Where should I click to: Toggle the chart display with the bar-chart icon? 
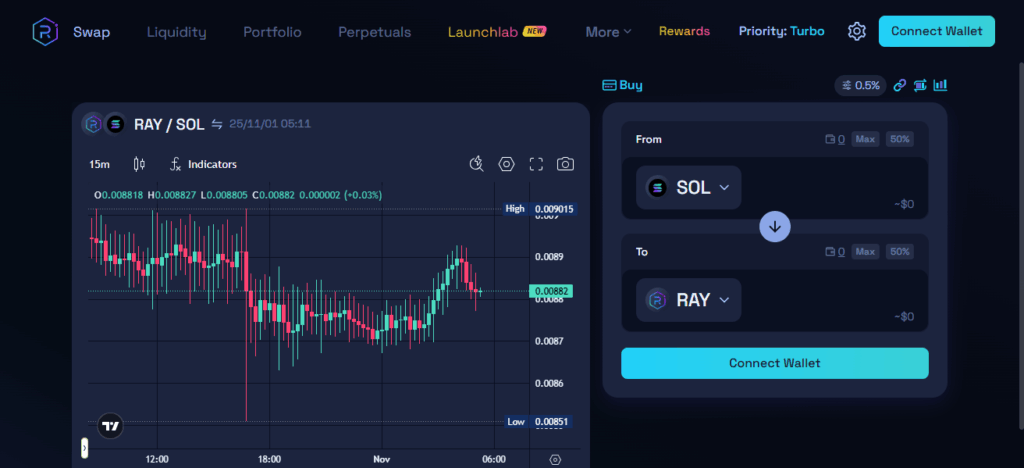940,86
